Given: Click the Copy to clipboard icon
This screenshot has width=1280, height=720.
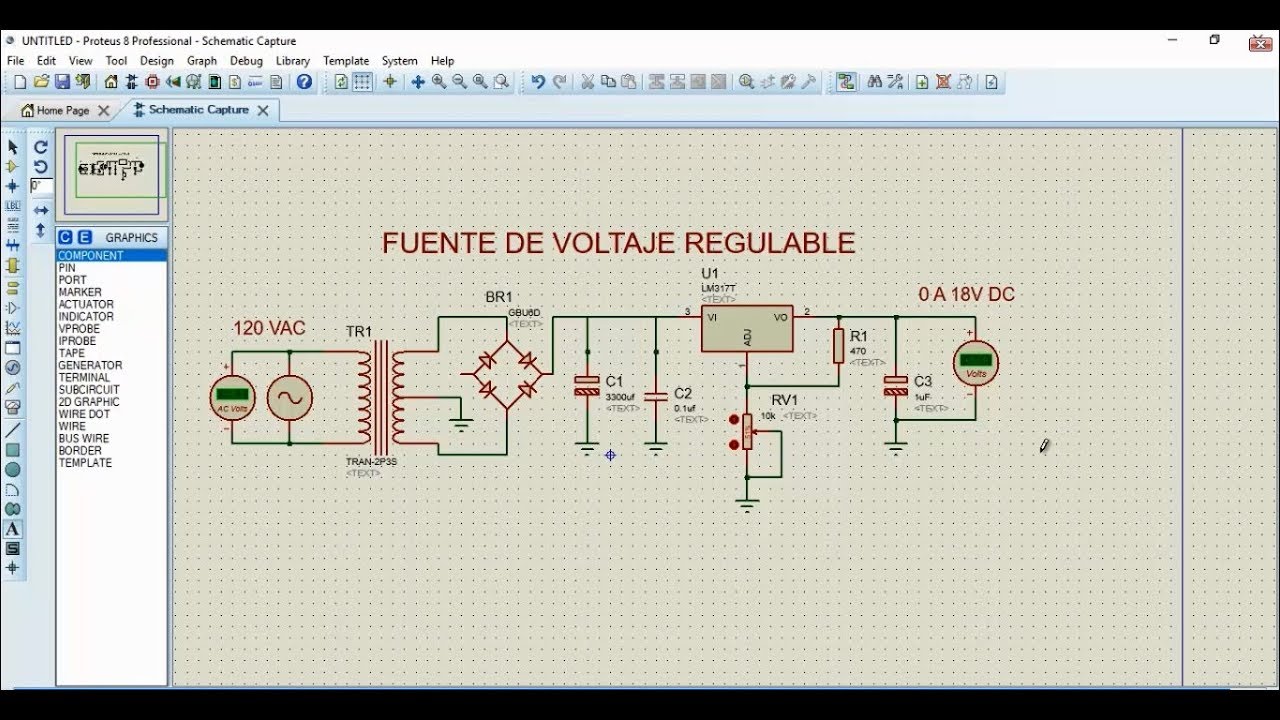Looking at the screenshot, I should 608,82.
